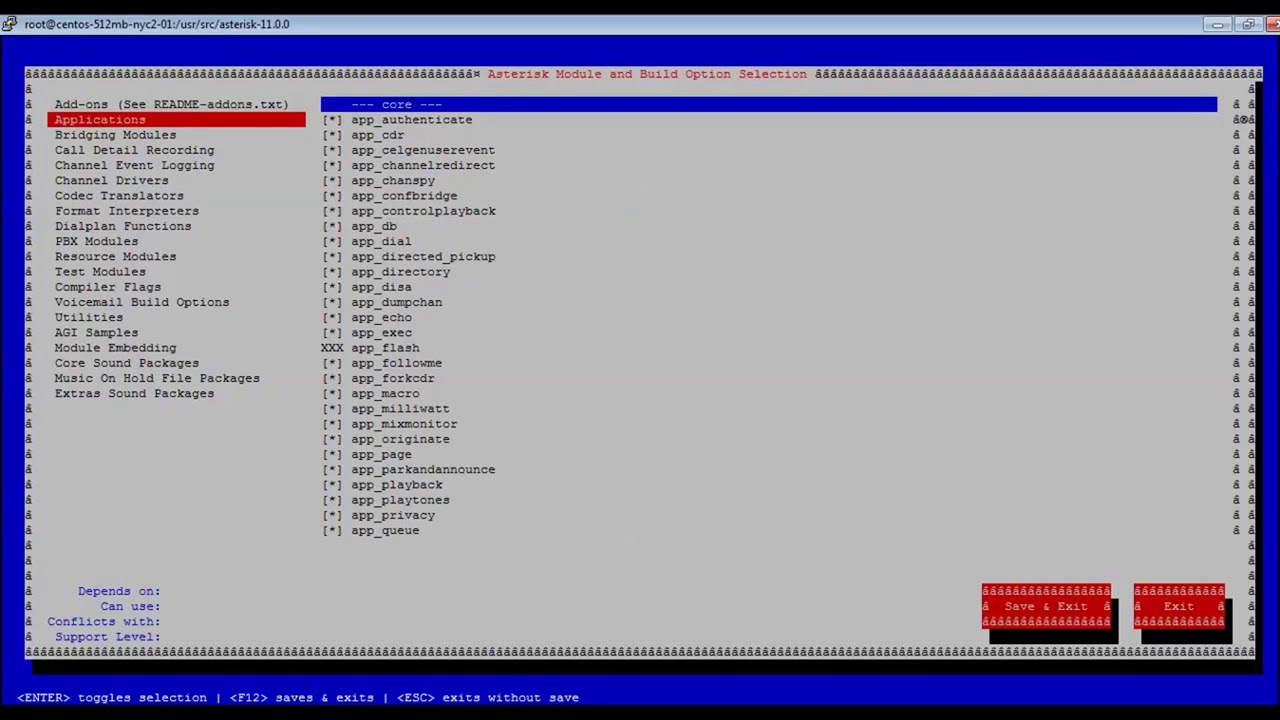The image size is (1280, 720).
Task: Toggle the app_playtones checkbox
Action: click(x=332, y=500)
